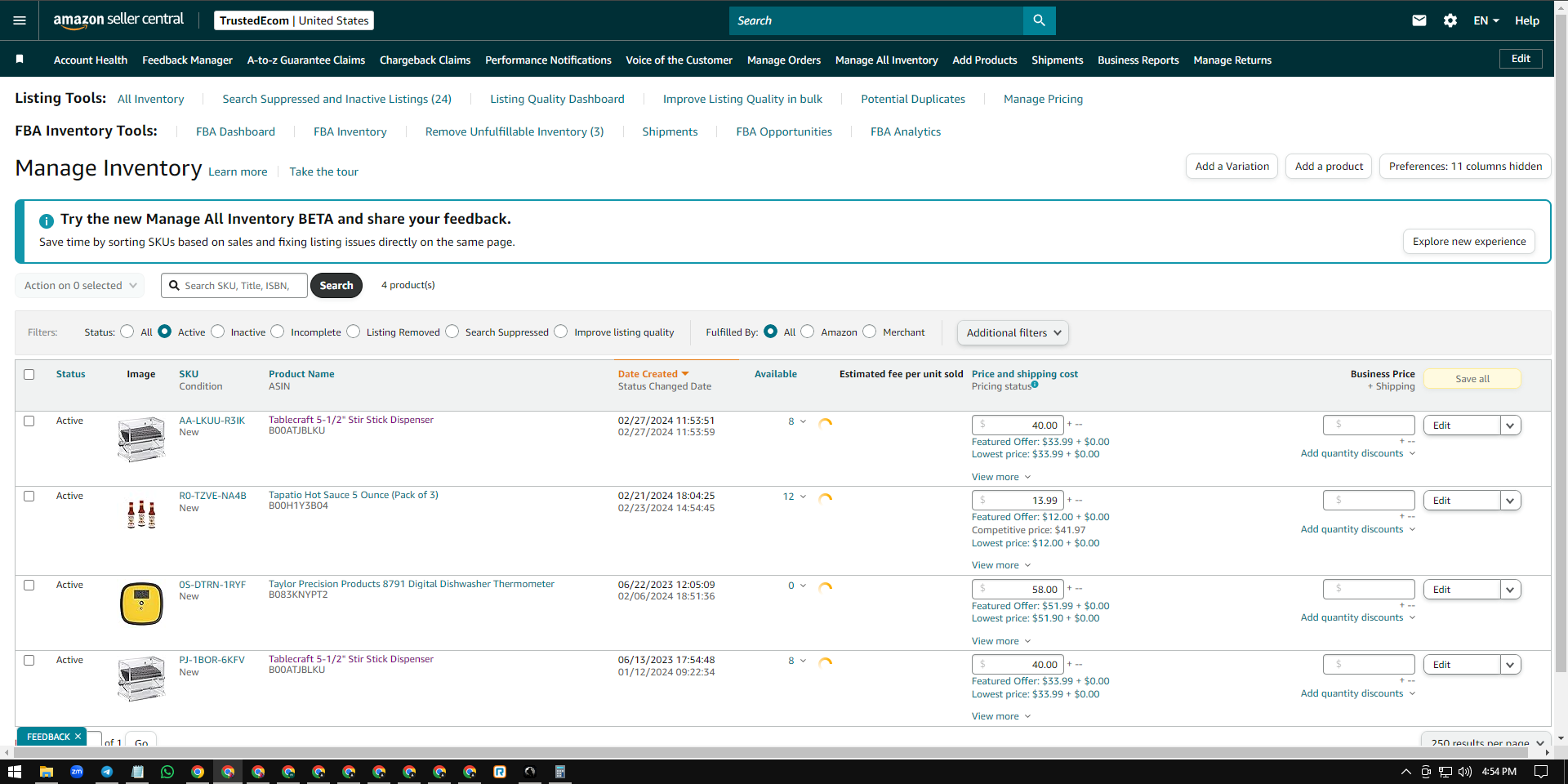Open Telegram from the taskbar

coord(107,772)
